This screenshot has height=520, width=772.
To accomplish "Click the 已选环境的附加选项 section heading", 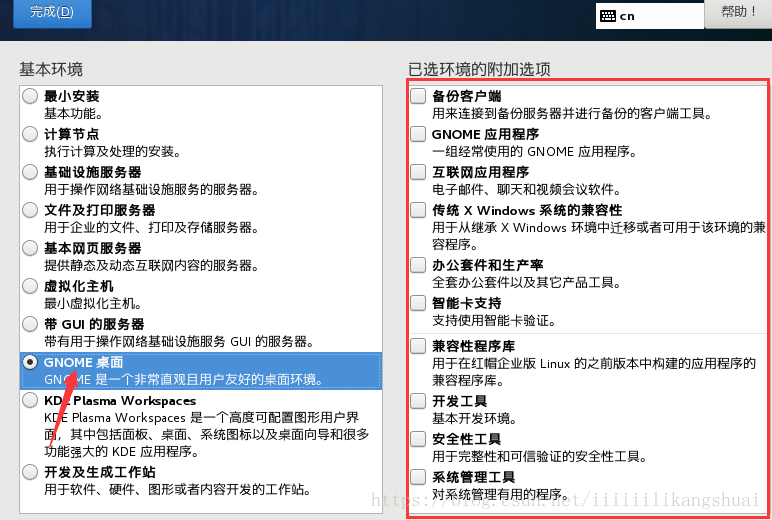I will pyautogui.click(x=479, y=69).
